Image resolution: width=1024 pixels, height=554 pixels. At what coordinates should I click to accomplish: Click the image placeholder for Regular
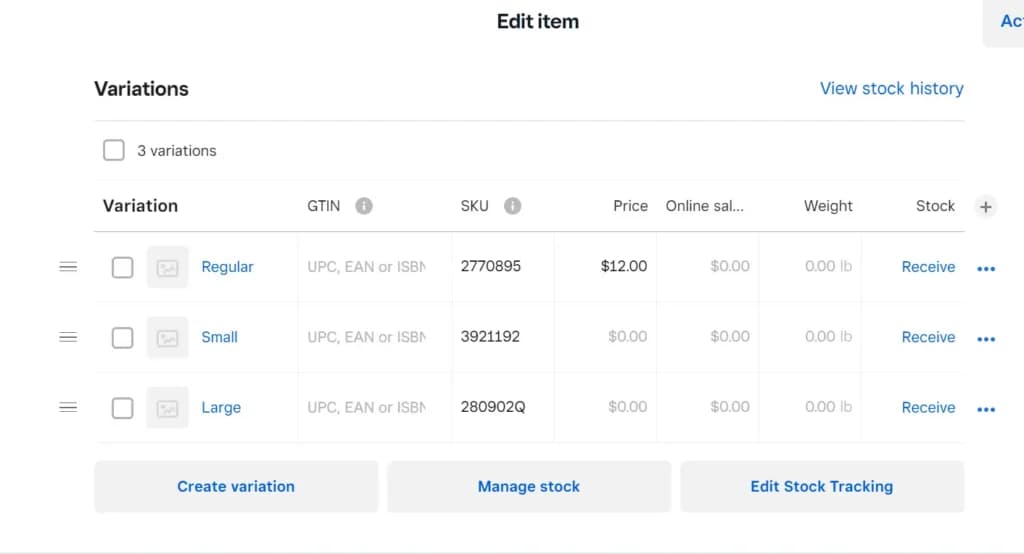point(167,267)
